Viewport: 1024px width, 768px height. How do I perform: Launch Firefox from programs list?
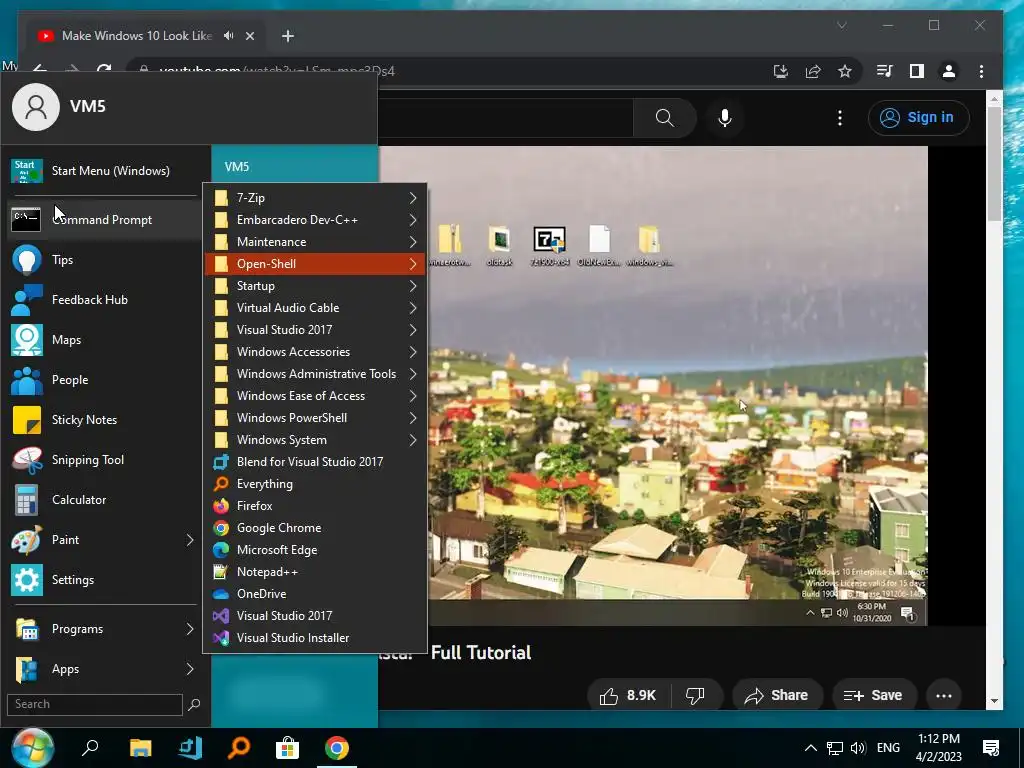[x=315, y=505]
